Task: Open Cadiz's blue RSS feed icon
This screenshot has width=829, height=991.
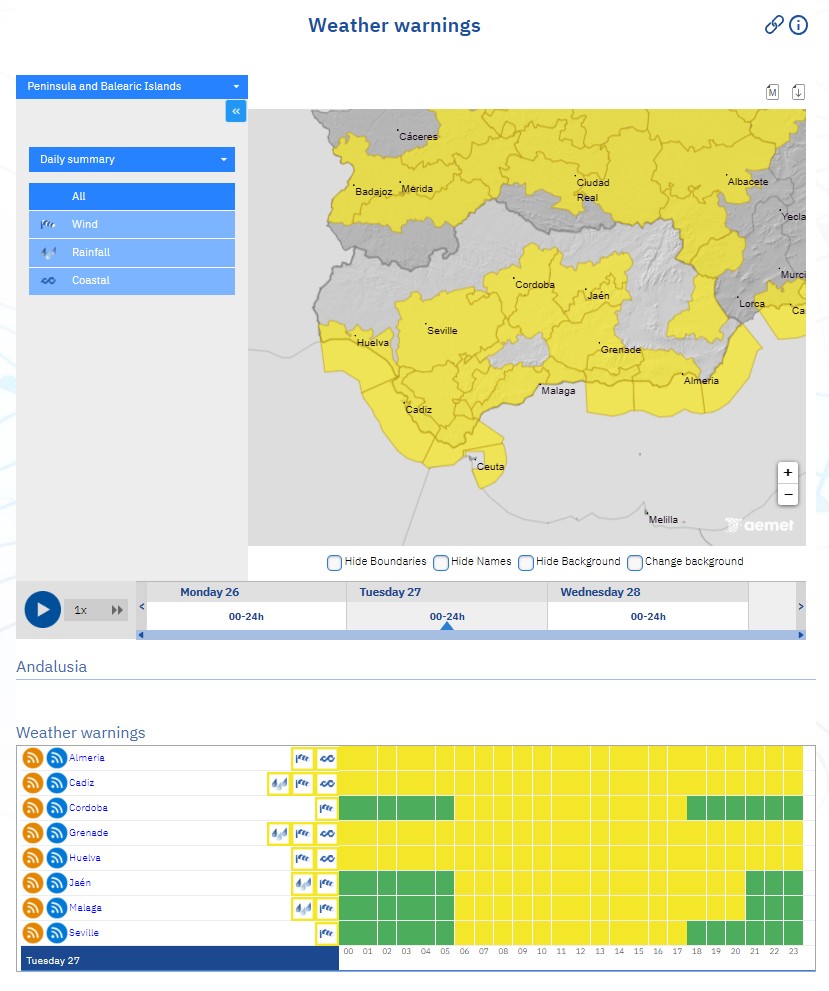Action: 56,783
